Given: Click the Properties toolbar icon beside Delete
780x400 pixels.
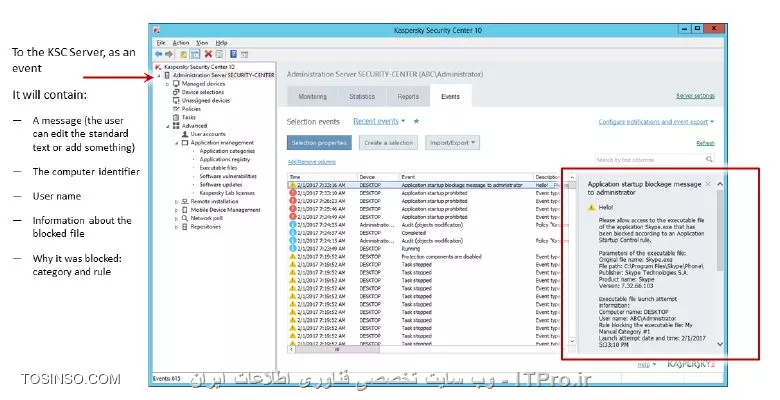Looking at the screenshot, I should [x=219, y=54].
